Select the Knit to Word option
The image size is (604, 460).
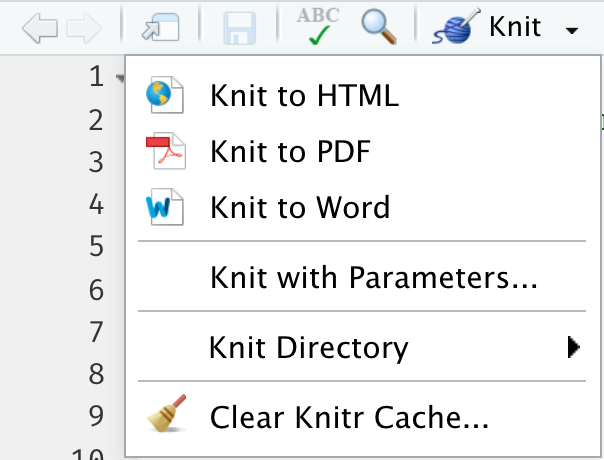click(x=299, y=207)
